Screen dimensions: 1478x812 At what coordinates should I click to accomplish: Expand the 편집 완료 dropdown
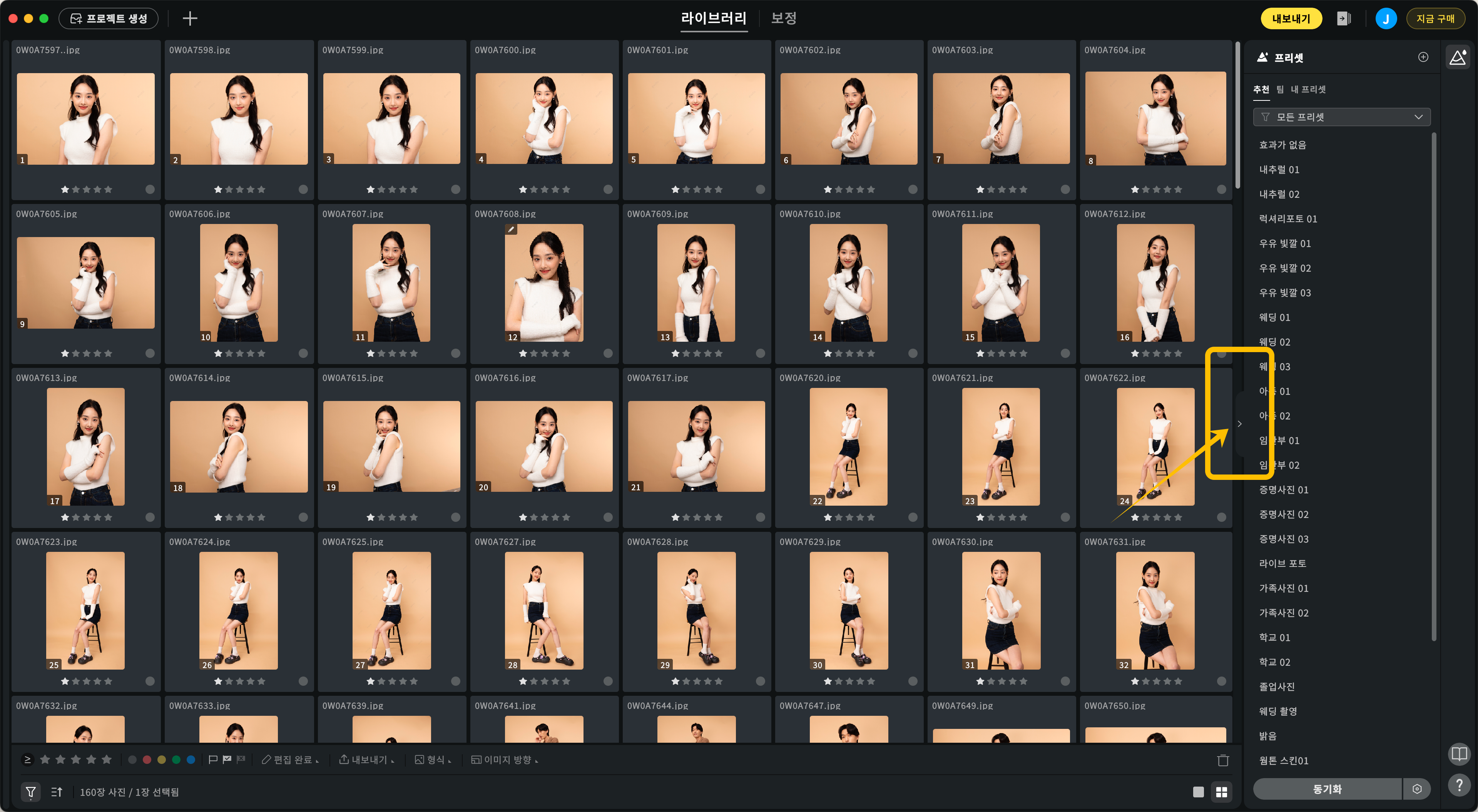290,760
